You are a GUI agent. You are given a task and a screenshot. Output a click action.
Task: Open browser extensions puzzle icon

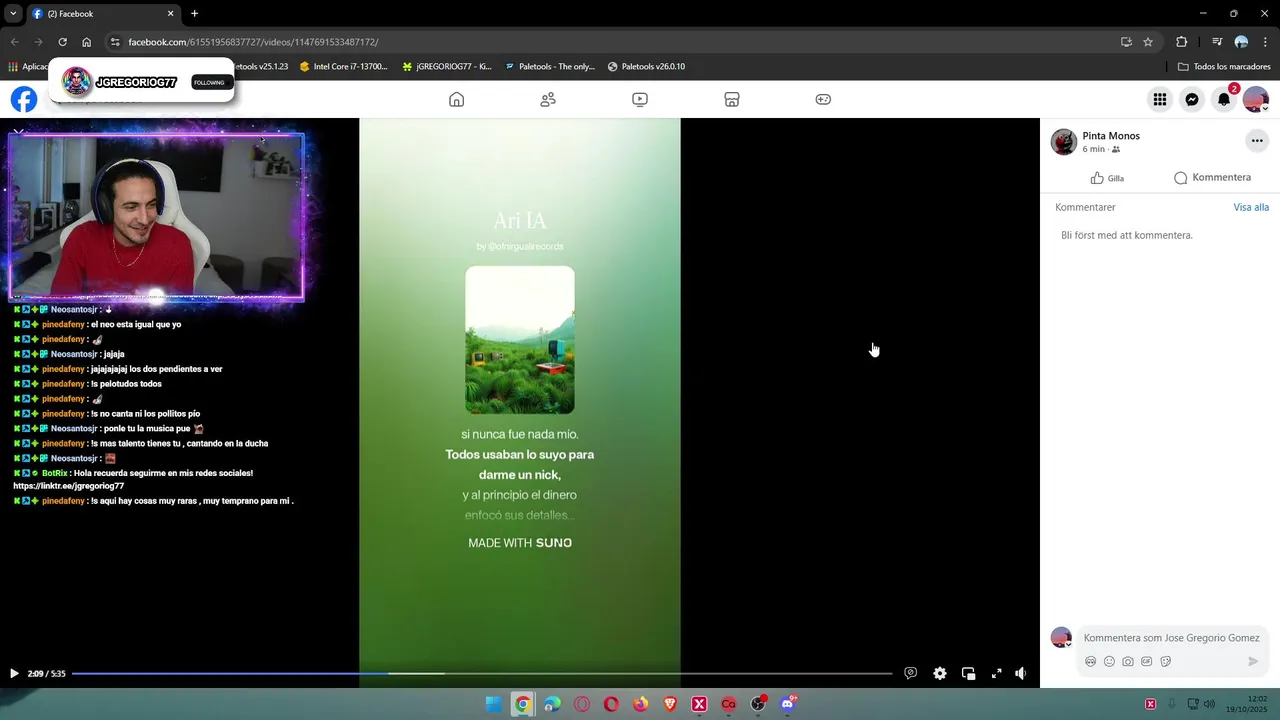(1182, 42)
